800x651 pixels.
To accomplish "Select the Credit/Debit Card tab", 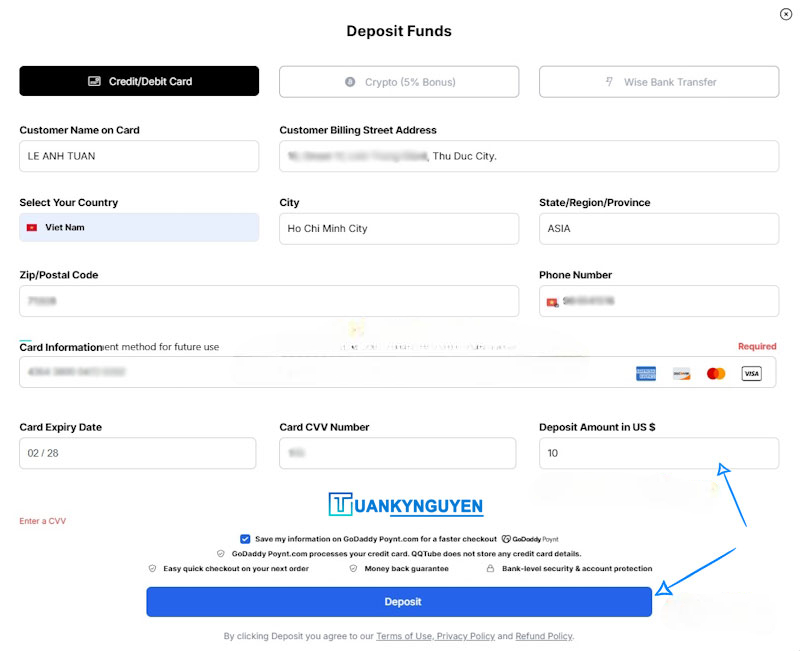I will (x=139, y=82).
